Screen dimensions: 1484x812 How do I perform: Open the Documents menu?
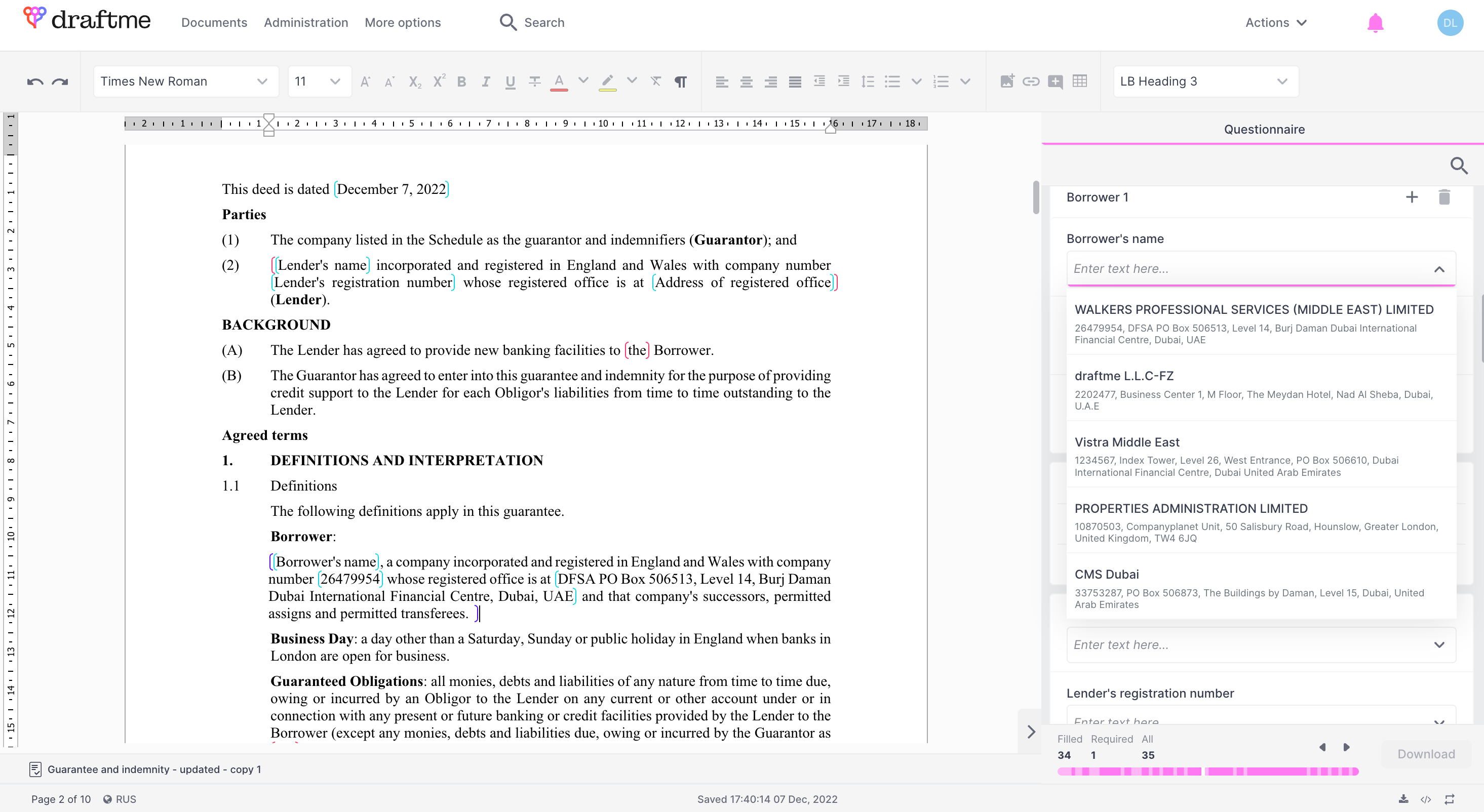pos(214,23)
